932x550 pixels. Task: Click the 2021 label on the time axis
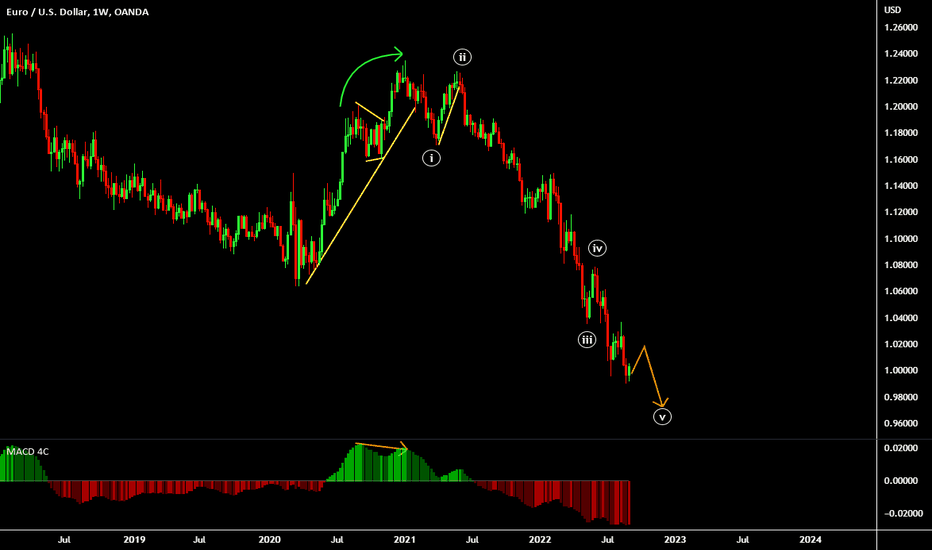[x=404, y=539]
